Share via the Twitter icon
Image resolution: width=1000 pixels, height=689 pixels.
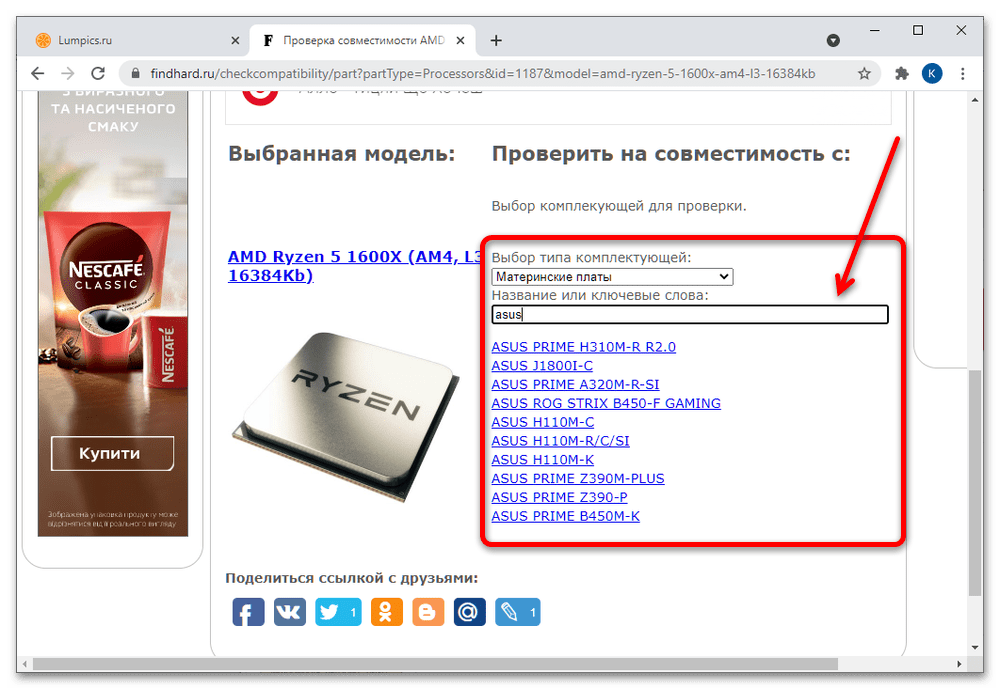(338, 612)
